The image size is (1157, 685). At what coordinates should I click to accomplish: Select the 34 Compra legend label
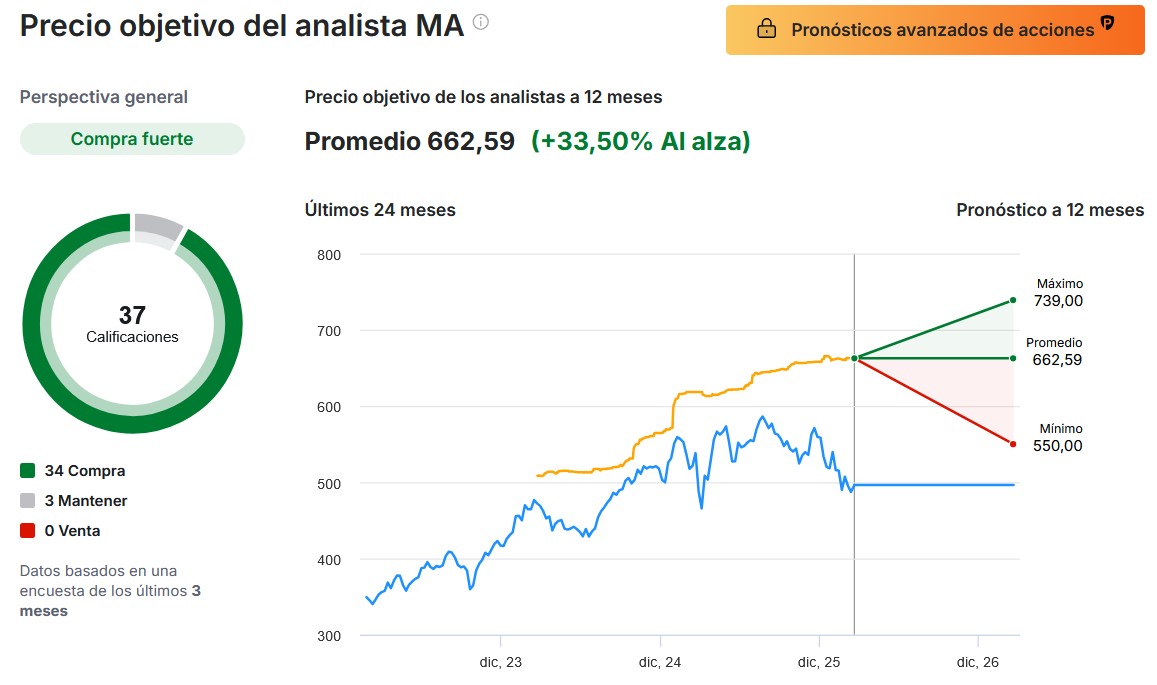(85, 471)
